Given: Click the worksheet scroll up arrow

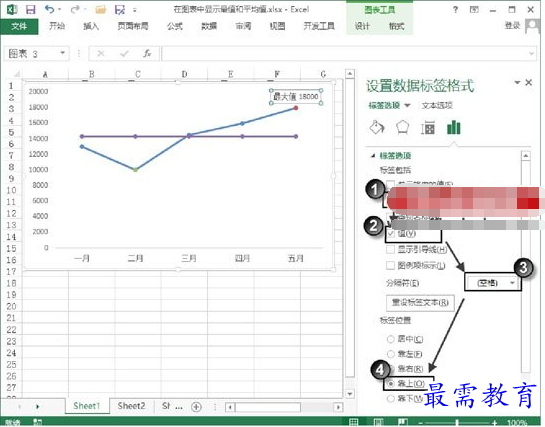Looking at the screenshot, I should point(350,73).
